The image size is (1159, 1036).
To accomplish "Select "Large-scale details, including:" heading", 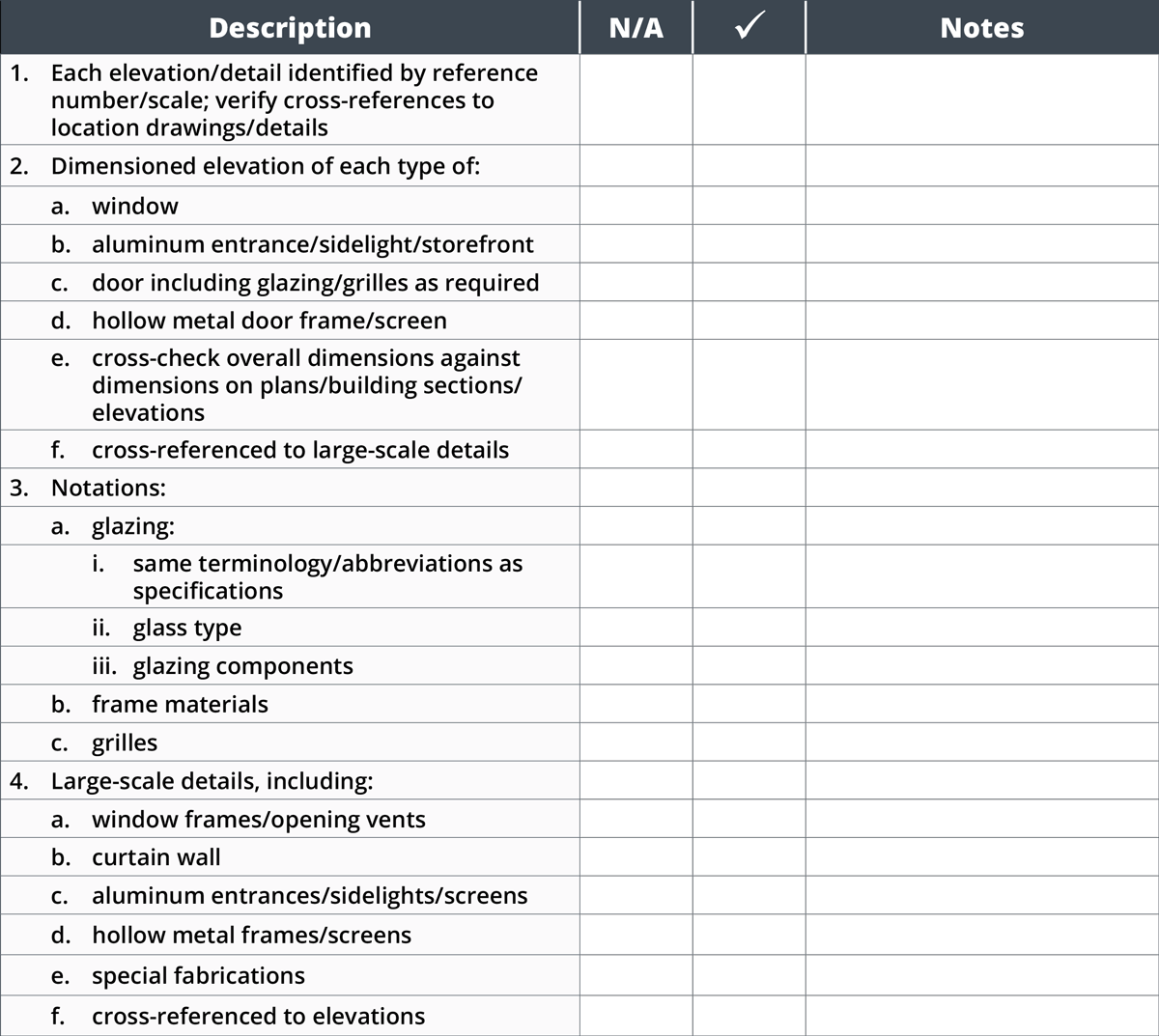I will coord(212,781).
